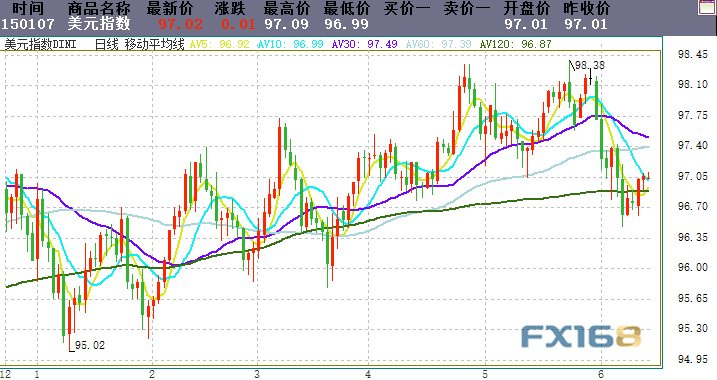Click the 日线 period label
Viewport: 717px width, 380px height.
coord(107,44)
